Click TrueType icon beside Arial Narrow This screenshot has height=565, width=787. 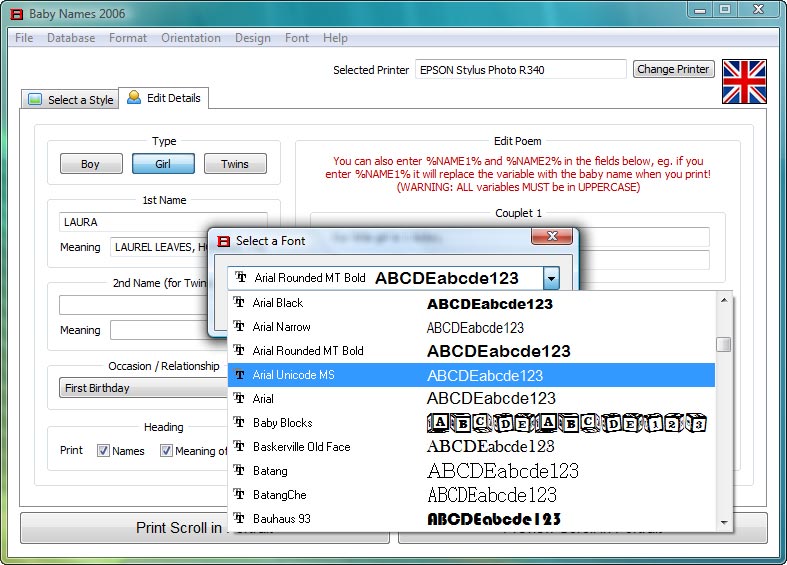click(239, 326)
